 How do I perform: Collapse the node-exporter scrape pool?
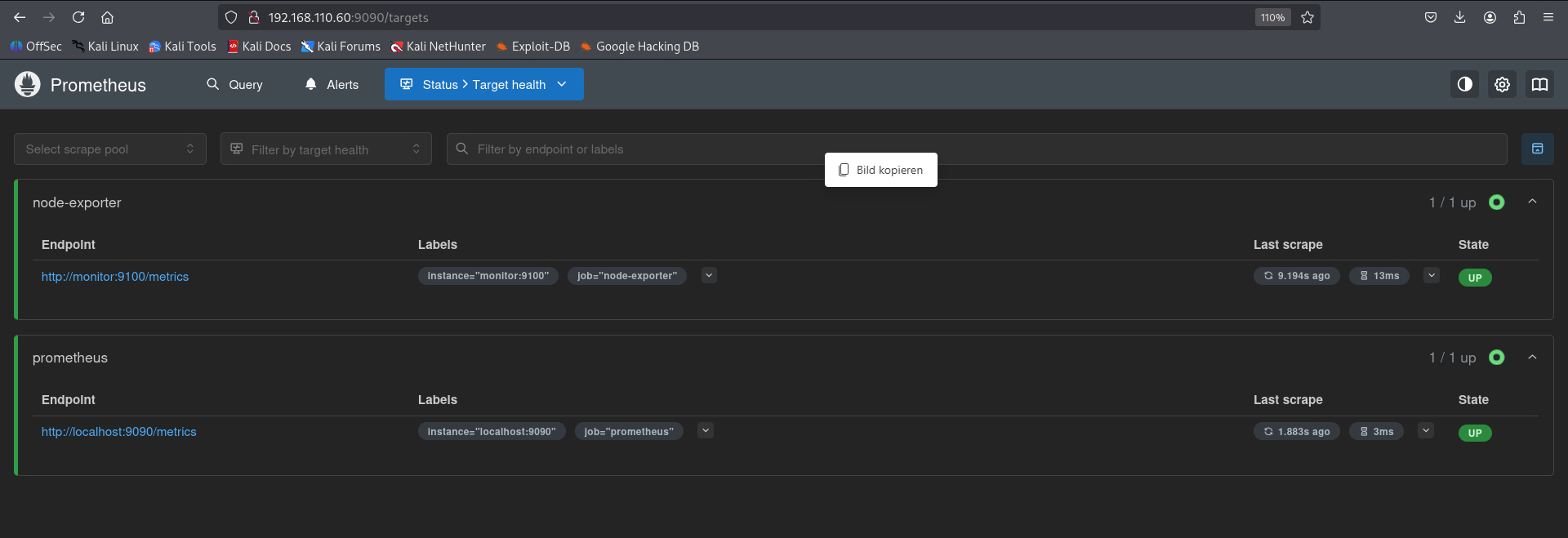[x=1532, y=202]
